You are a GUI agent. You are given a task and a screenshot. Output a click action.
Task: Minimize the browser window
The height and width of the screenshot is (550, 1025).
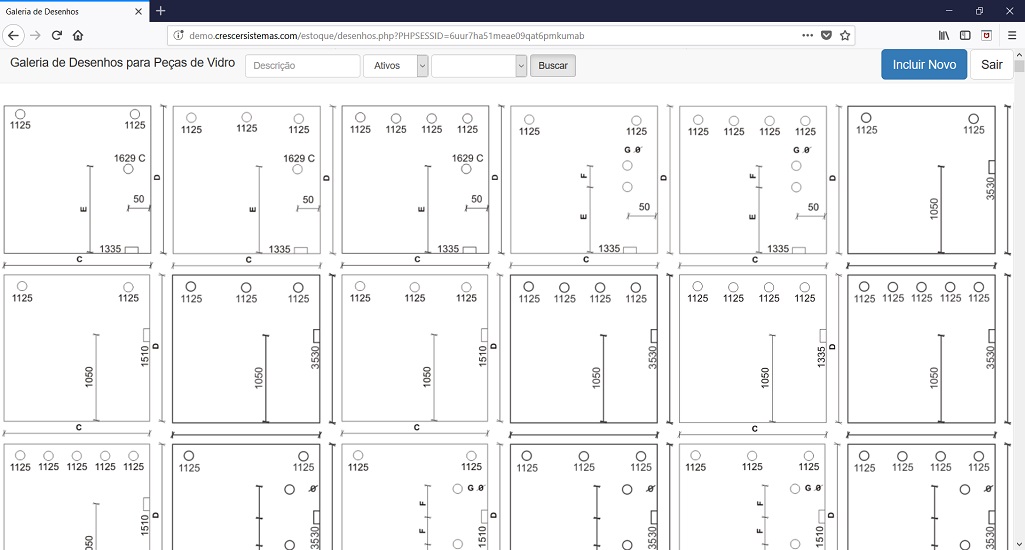tap(949, 11)
